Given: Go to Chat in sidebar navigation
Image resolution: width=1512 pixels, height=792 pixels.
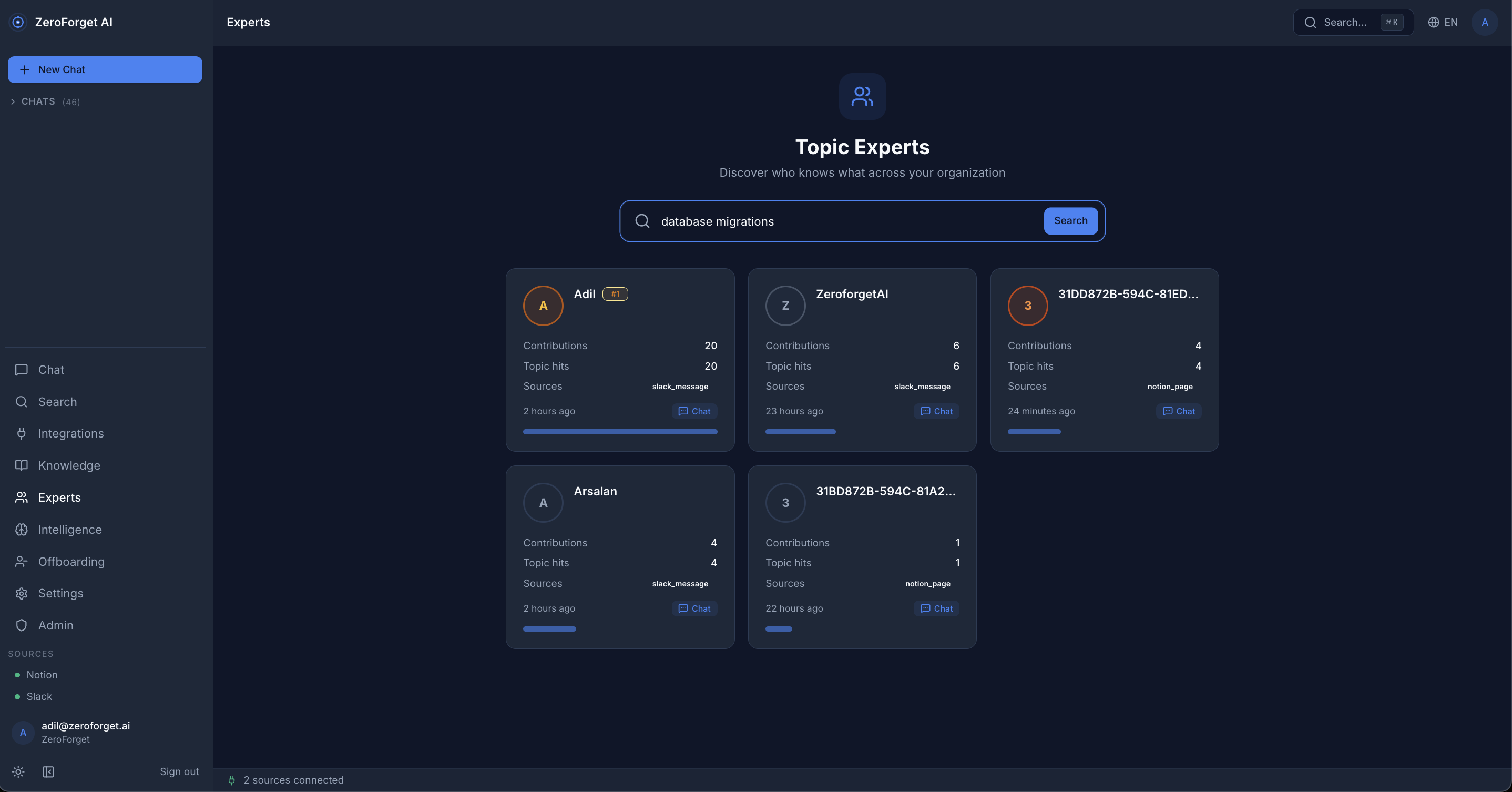Looking at the screenshot, I should click(51, 370).
